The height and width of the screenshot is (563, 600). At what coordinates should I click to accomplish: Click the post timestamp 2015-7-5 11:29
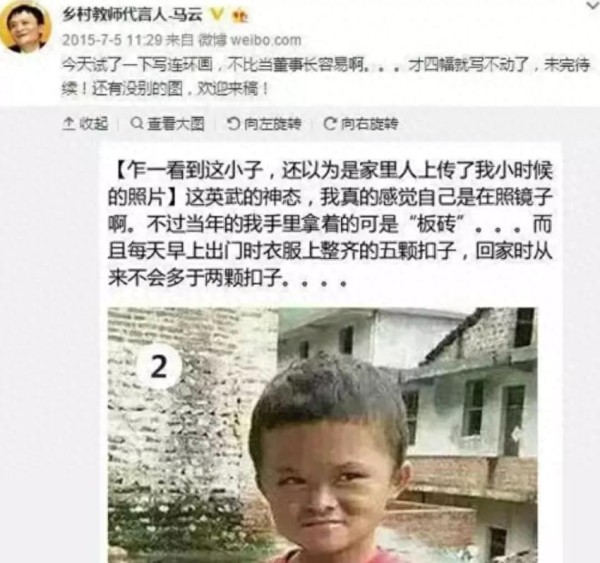tap(112, 40)
